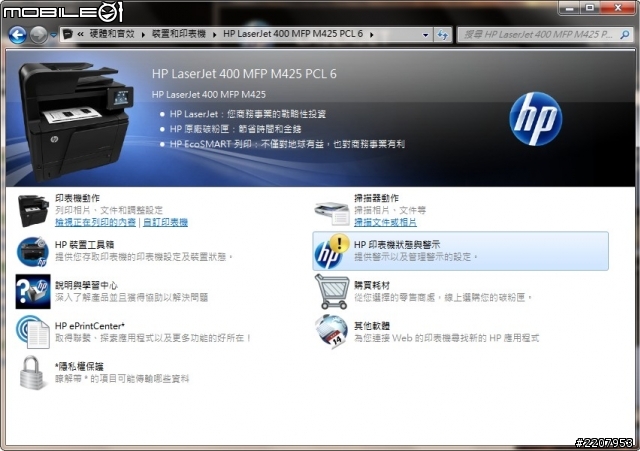Image resolution: width=640 pixels, height=451 pixels.
Task: Click banner bullet beginning HP EcoSMART 列印
Action: click(x=287, y=144)
